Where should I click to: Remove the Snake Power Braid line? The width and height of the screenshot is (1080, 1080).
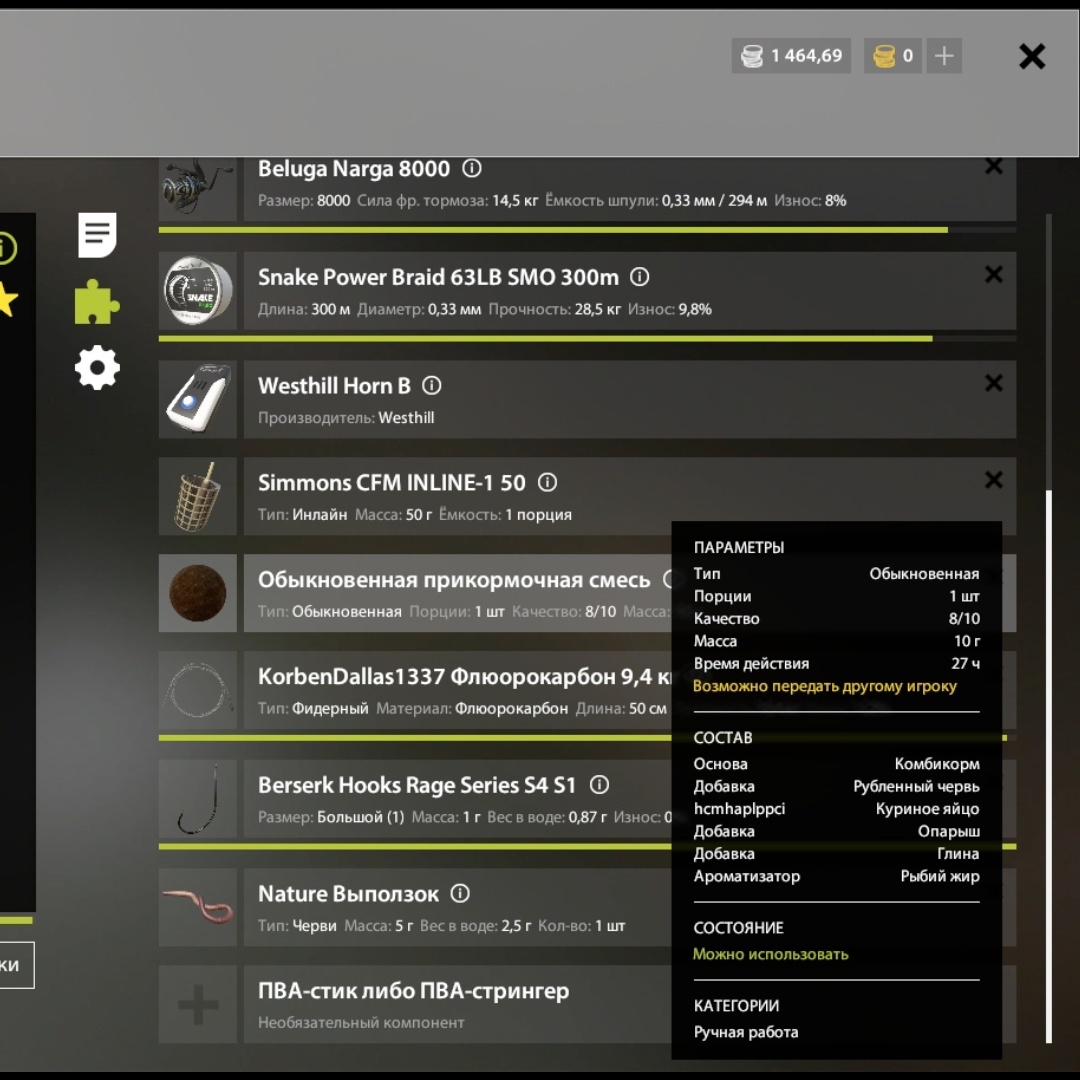(x=993, y=274)
